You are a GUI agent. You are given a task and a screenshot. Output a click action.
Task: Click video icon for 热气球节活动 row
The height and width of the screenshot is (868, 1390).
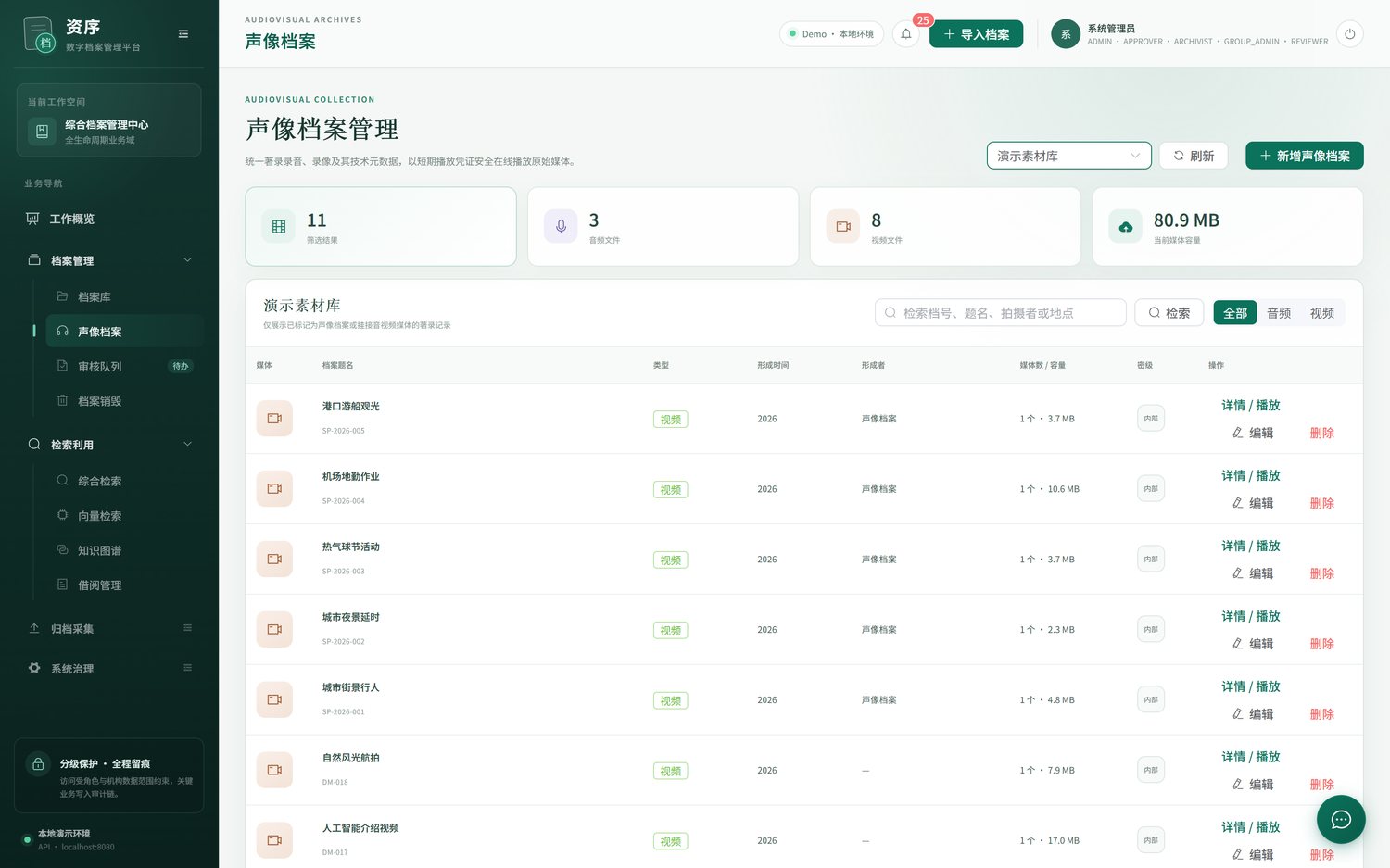[274, 560]
